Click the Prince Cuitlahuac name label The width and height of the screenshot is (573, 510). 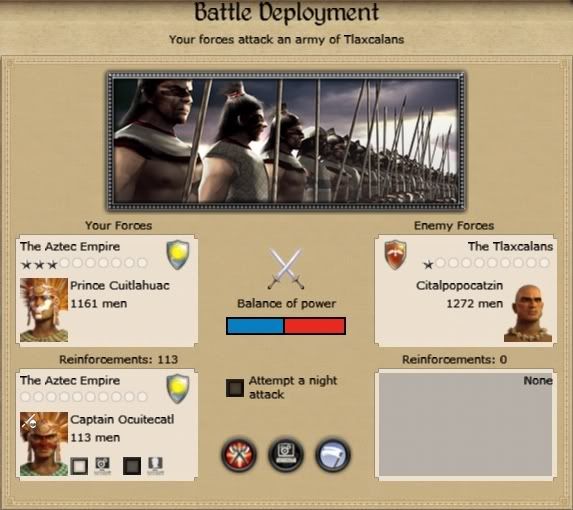point(120,285)
